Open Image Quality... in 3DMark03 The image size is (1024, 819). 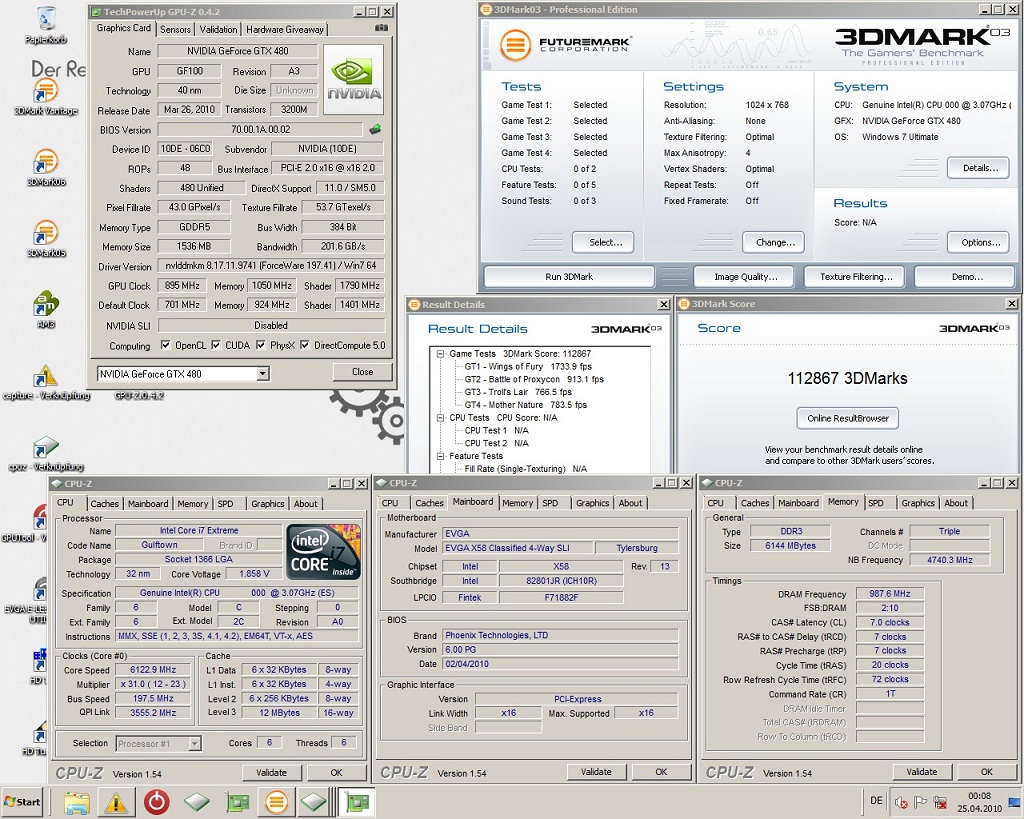[745, 277]
